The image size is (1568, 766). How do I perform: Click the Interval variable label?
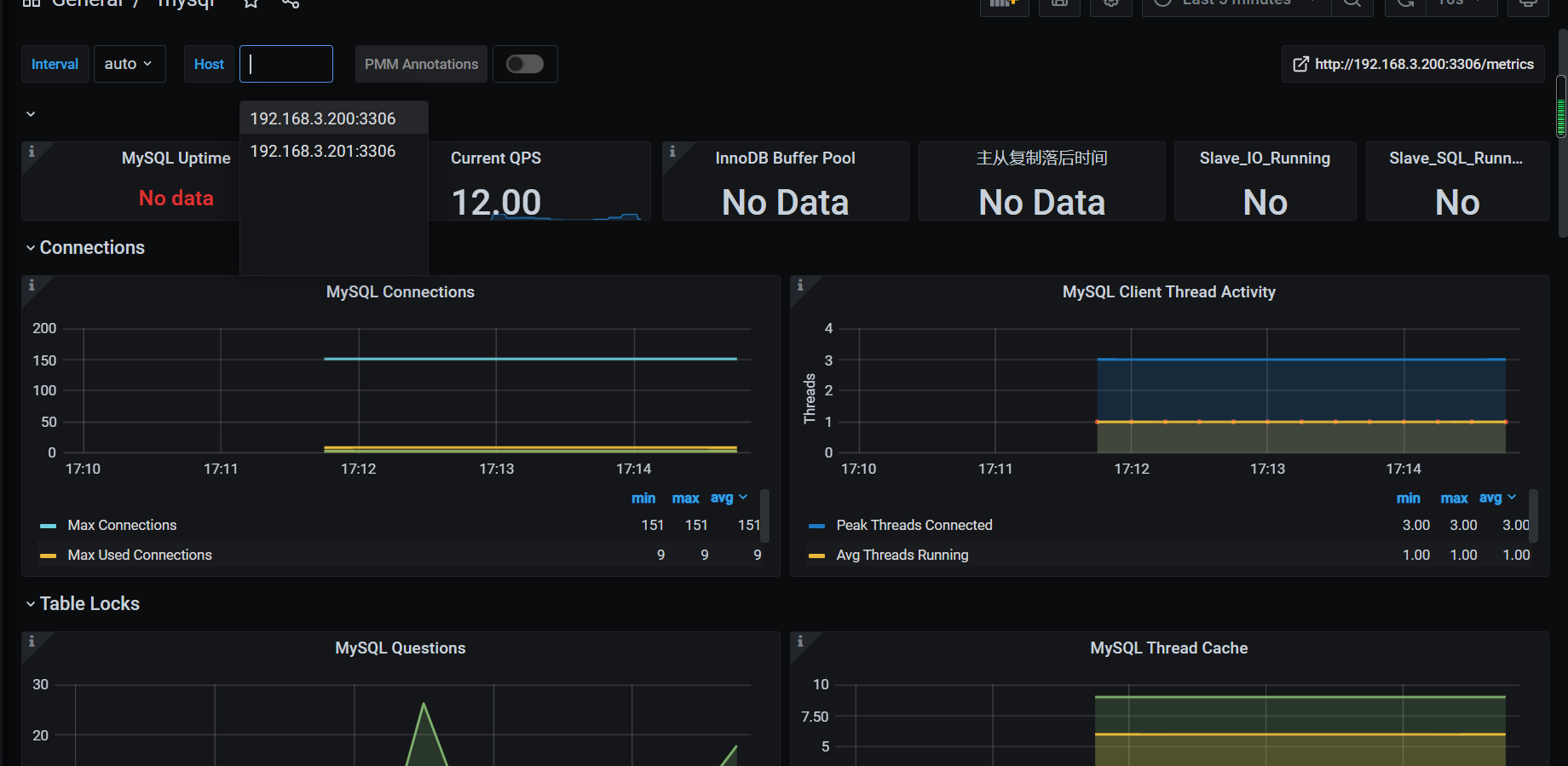tap(55, 64)
